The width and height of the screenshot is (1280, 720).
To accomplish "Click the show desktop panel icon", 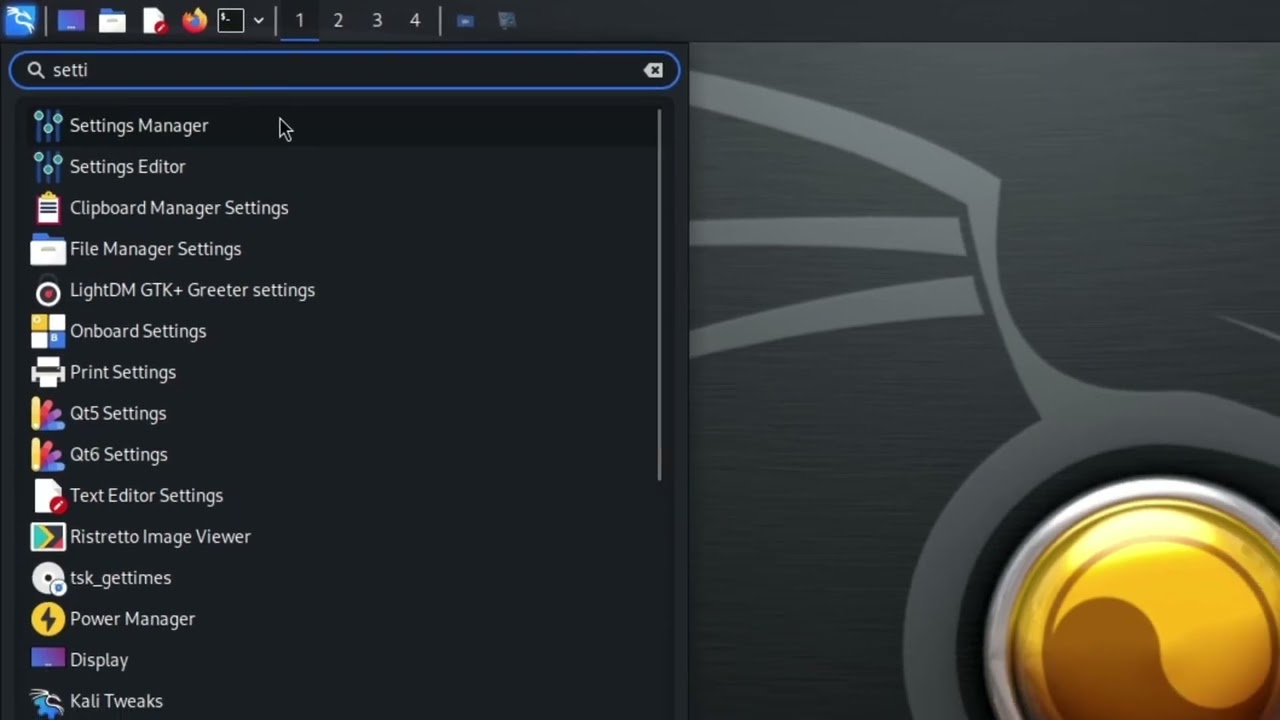I will (71, 20).
